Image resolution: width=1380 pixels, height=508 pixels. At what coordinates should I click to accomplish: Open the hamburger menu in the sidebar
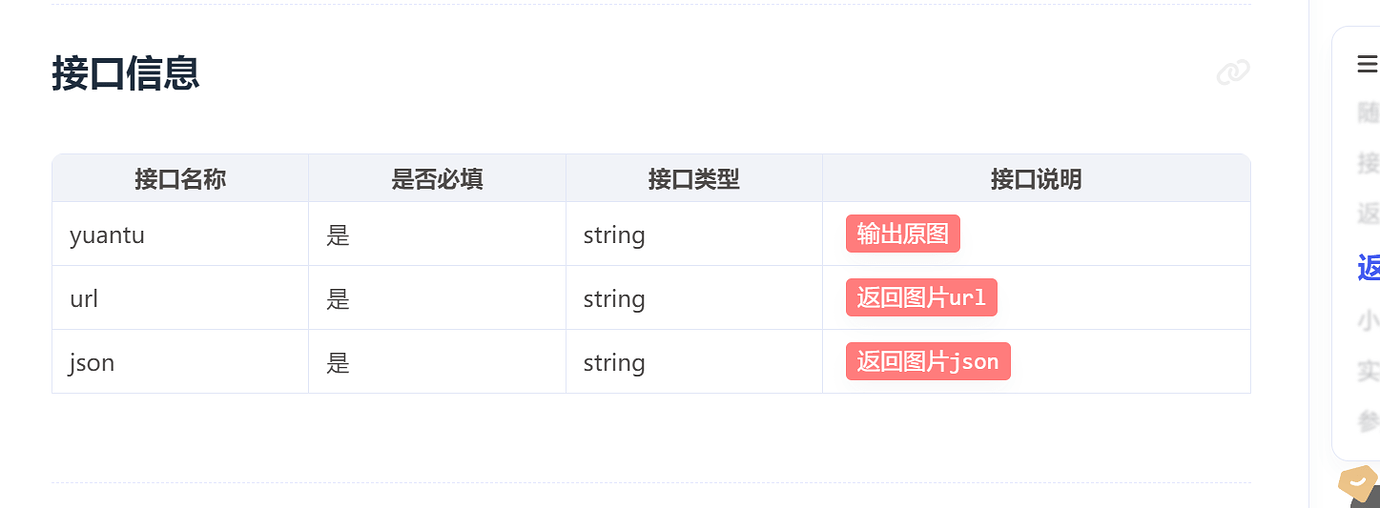(x=1367, y=65)
